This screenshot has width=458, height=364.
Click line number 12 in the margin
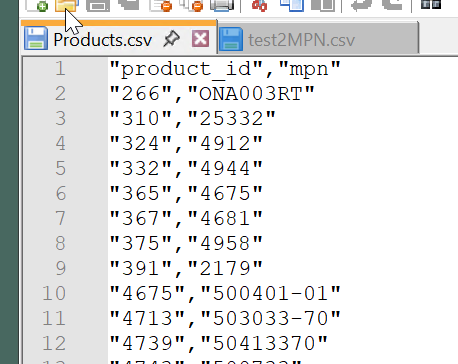[54, 343]
